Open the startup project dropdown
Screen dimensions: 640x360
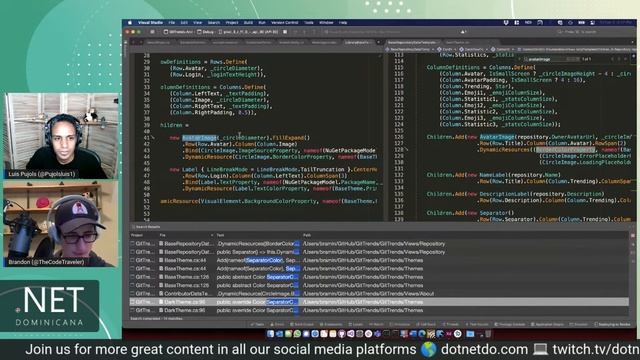pyautogui.click(x=178, y=32)
